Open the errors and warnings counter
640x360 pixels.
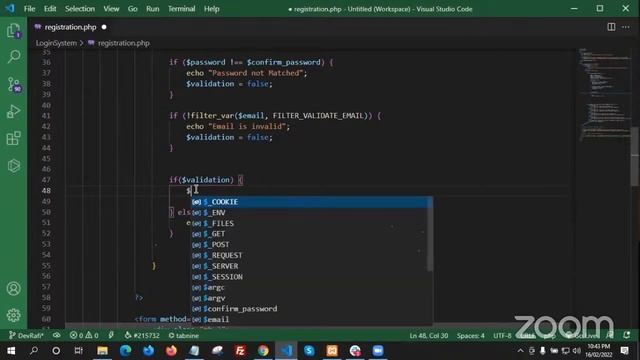pos(84,336)
